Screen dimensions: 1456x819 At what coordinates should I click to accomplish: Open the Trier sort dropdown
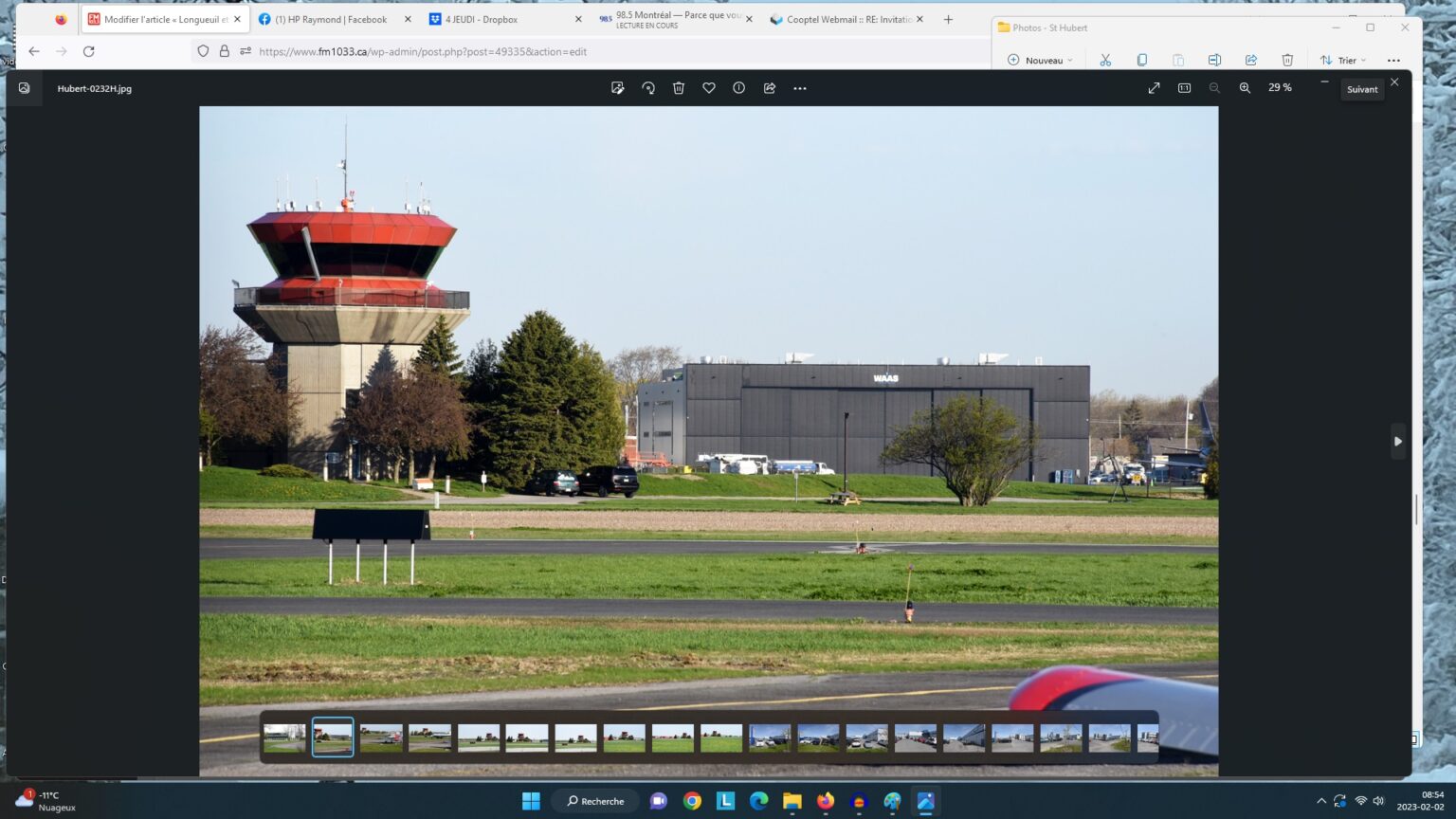[1343, 60]
